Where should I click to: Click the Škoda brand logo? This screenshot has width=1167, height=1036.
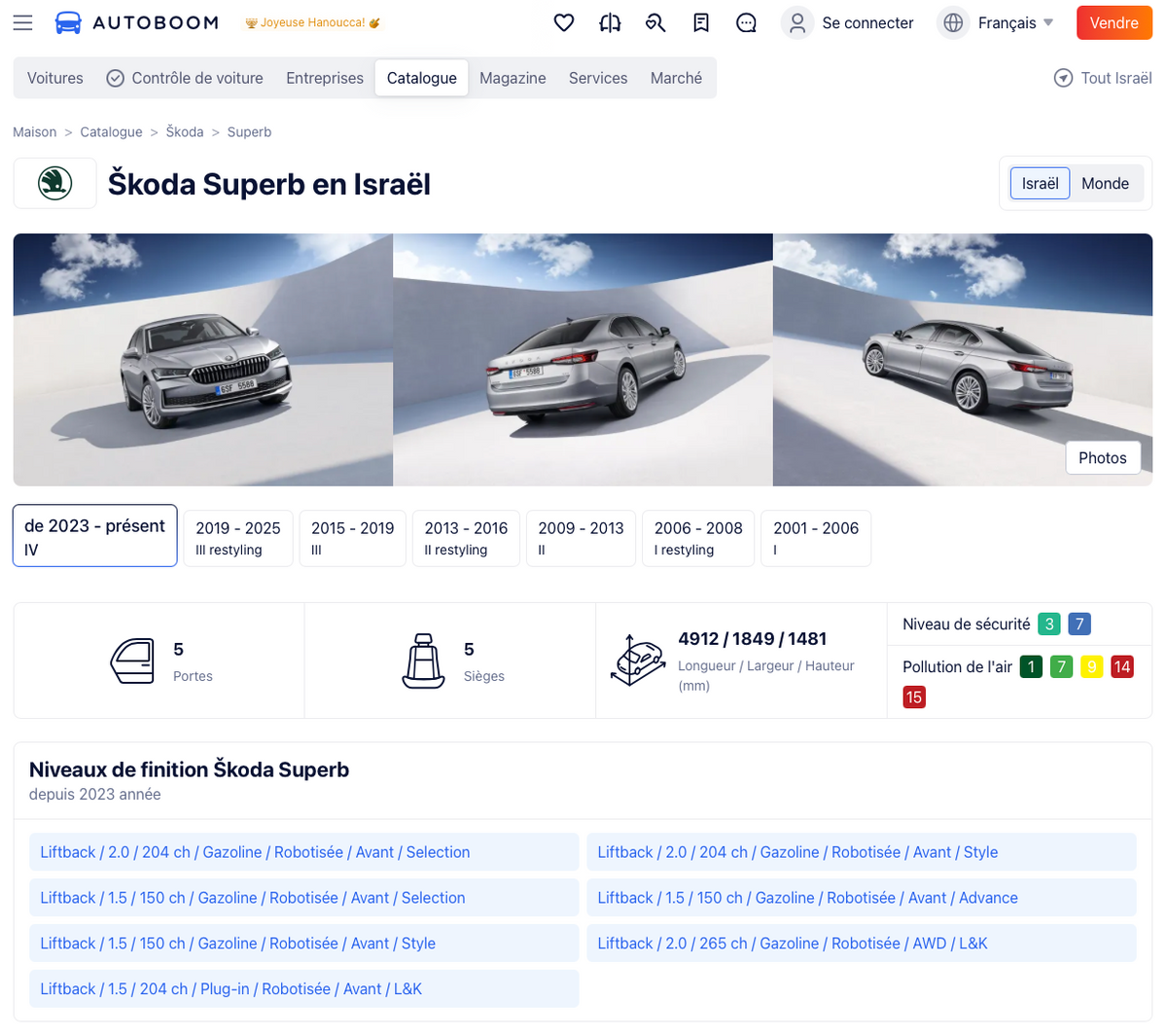(55, 183)
